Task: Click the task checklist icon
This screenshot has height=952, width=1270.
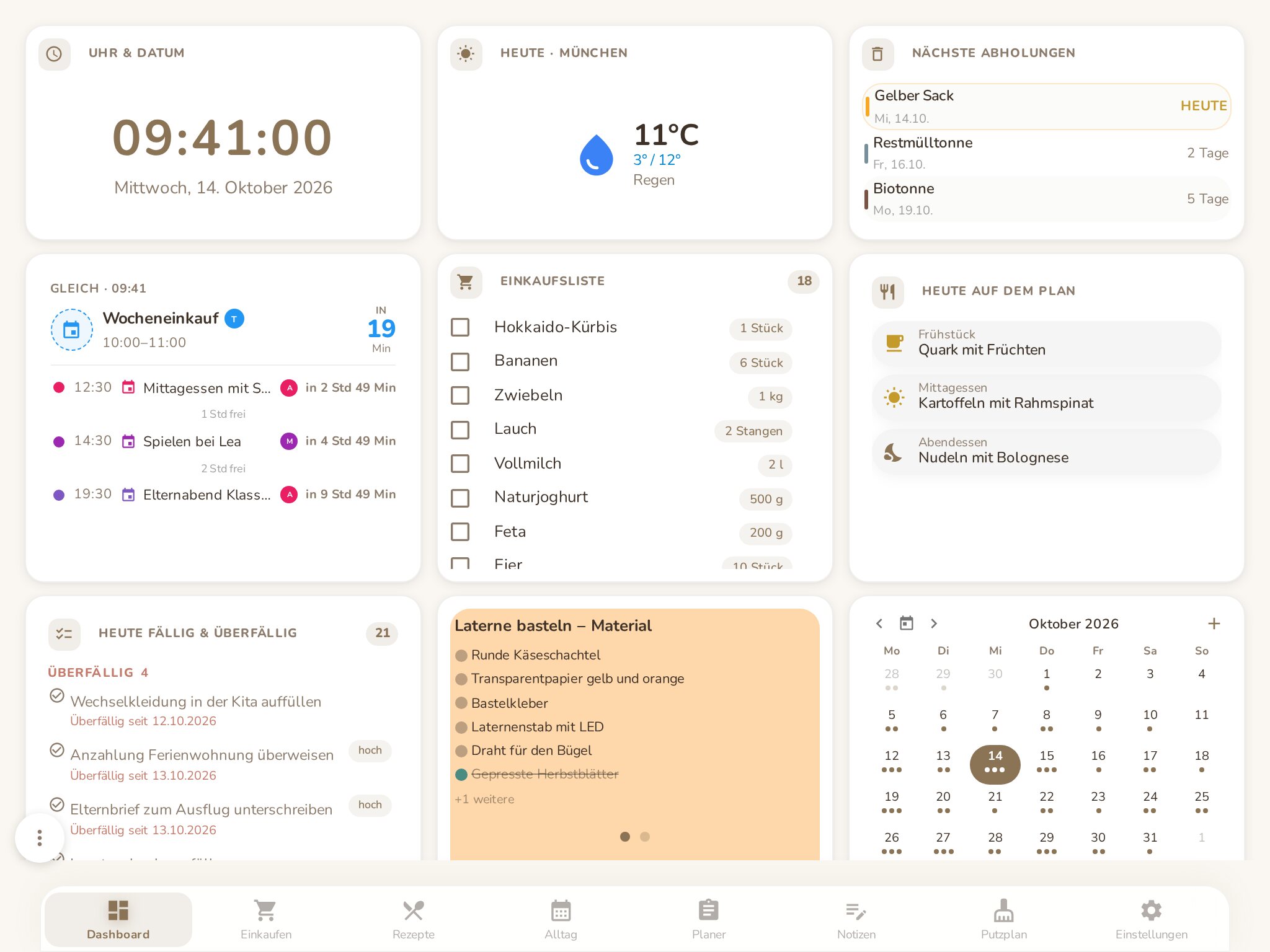Action: pos(64,634)
